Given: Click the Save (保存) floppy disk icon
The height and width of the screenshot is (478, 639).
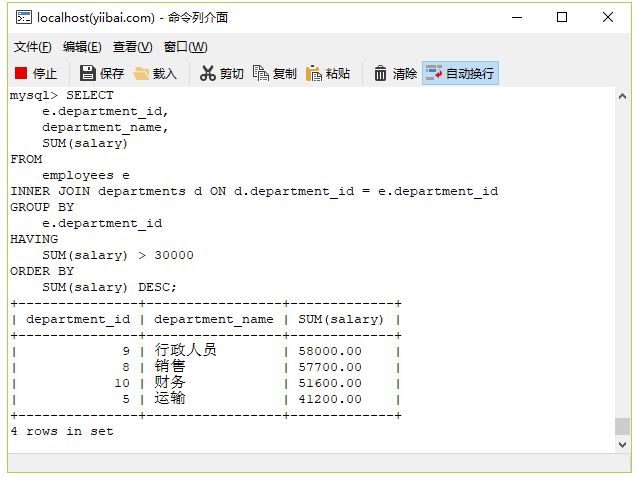Looking at the screenshot, I should [88, 73].
